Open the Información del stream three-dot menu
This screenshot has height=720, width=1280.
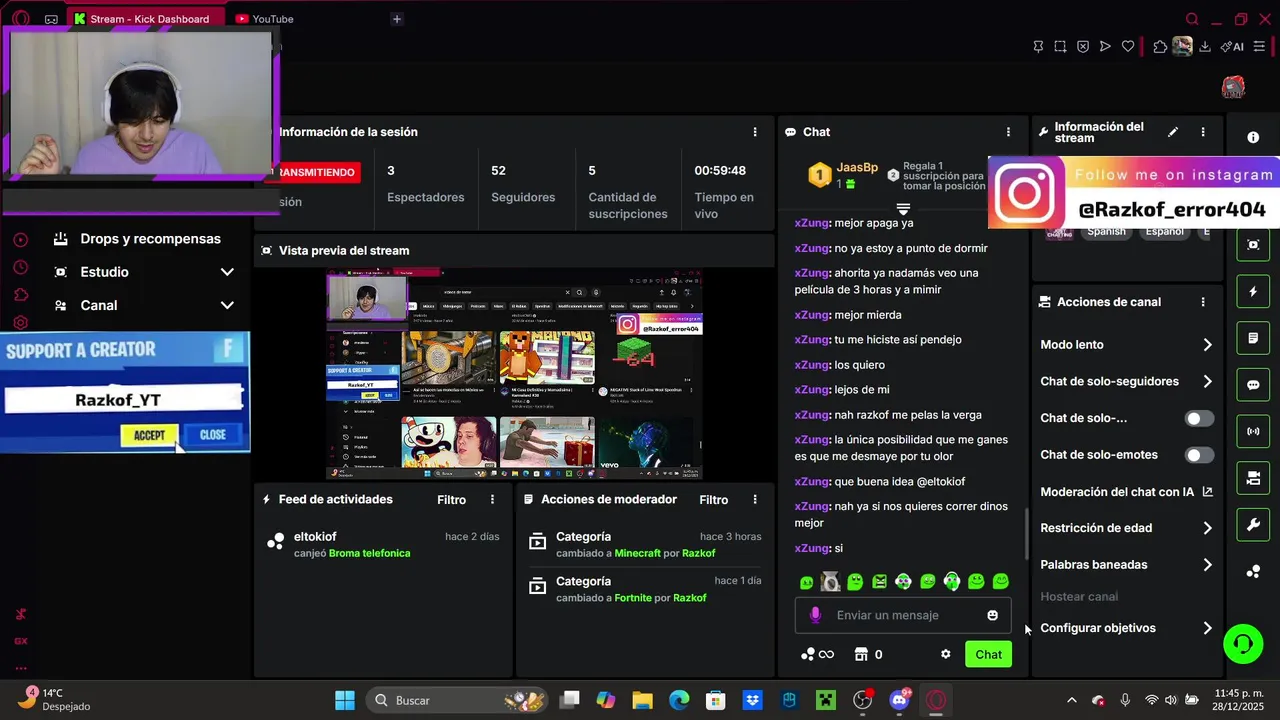[1203, 132]
